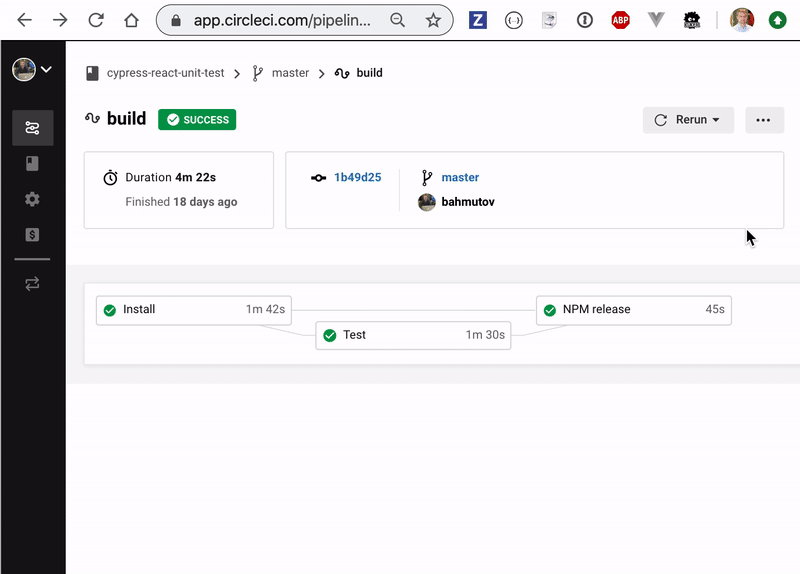800x574 pixels.
Task: Open the ABP ad blocker extension
Action: [x=620, y=20]
